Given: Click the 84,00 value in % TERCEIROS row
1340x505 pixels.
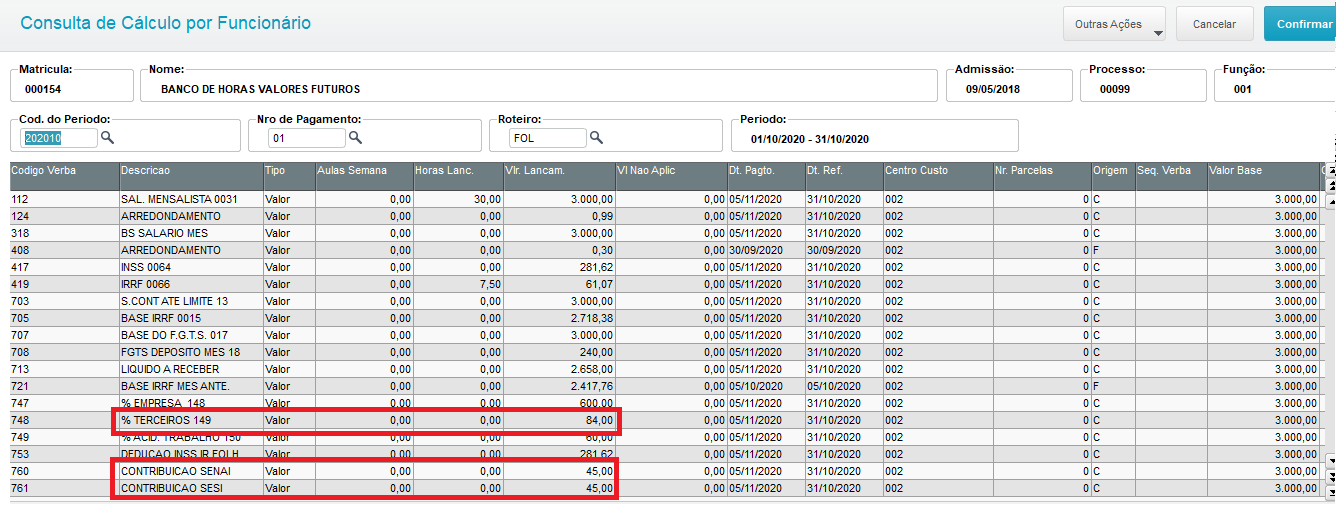Looking at the screenshot, I should click(x=558, y=420).
